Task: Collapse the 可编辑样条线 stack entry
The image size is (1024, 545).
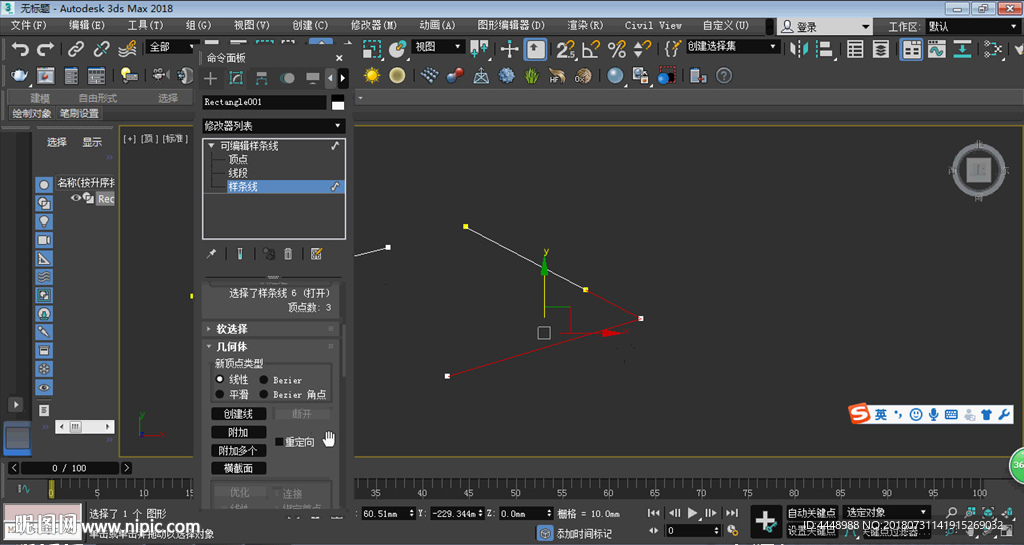Action: pyautogui.click(x=212, y=146)
